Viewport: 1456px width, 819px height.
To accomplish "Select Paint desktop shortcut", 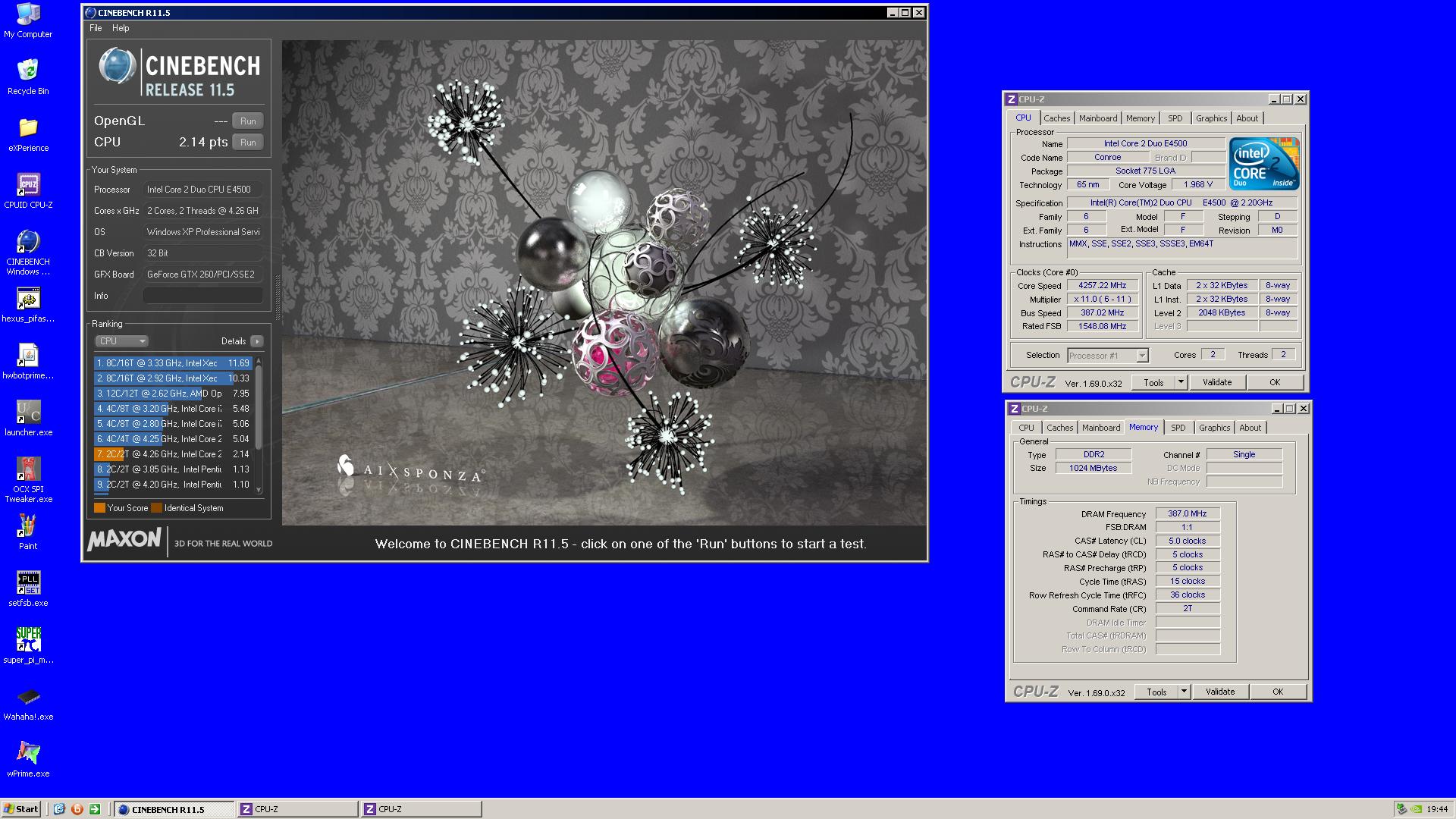I will click(x=28, y=532).
